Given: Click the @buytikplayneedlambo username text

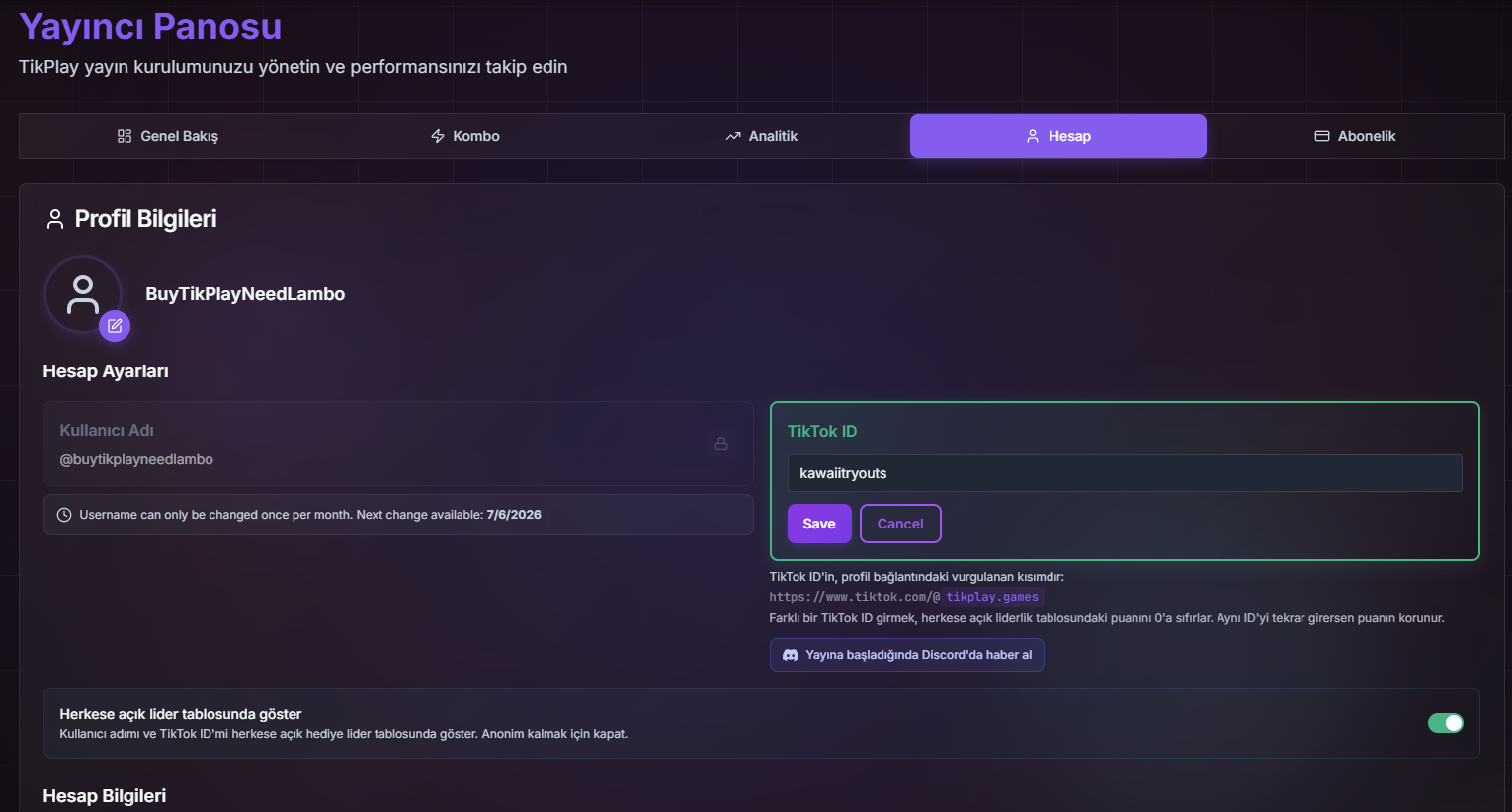Looking at the screenshot, I should (x=136, y=459).
